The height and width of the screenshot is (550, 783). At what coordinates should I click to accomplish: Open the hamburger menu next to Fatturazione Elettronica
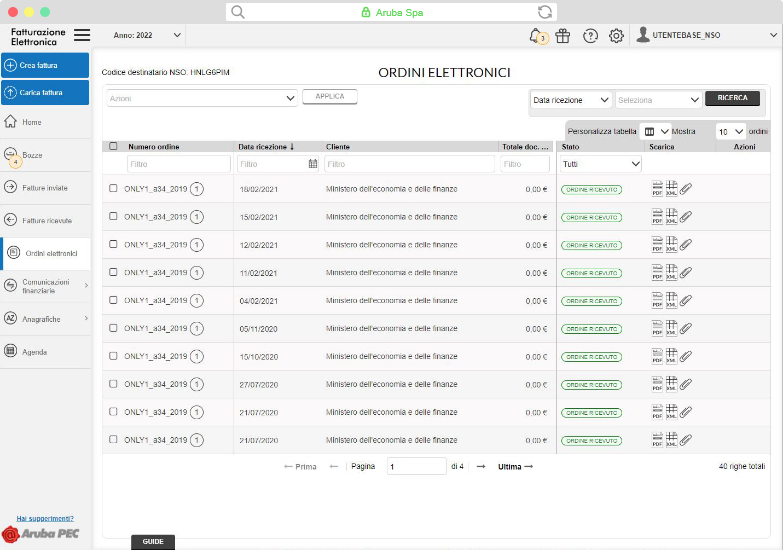[x=82, y=35]
